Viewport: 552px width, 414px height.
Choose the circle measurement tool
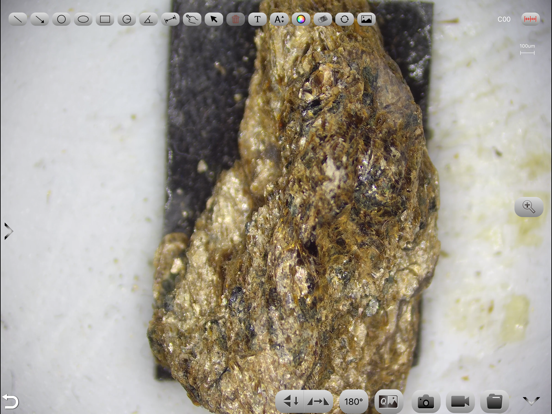tap(61, 19)
